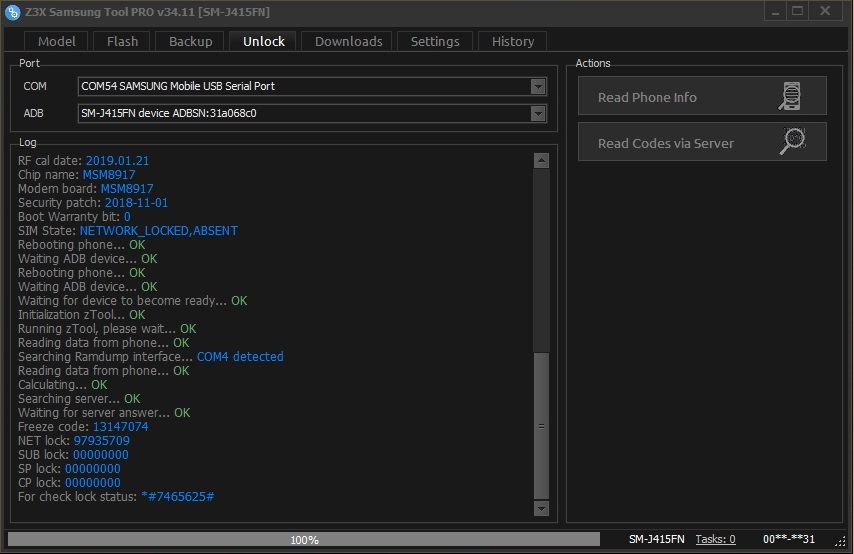
Task: Click the Security patch 2018-11-01 value
Action: pyautogui.click(x=136, y=203)
